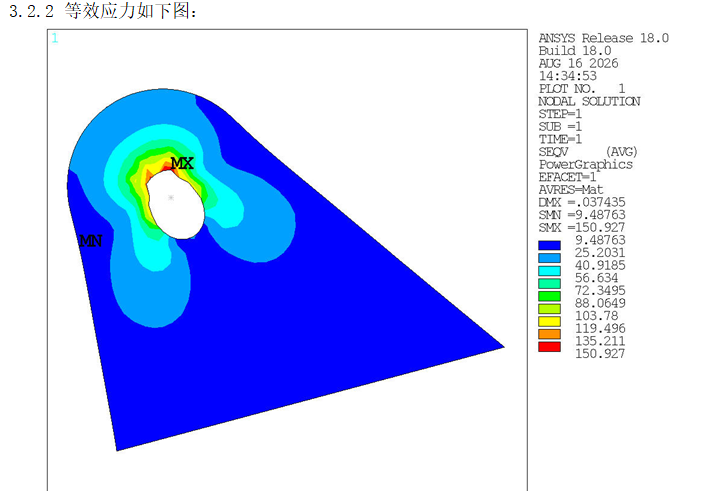Click the MX maximum stress marker
Image resolution: width=714 pixels, height=491 pixels.
tap(182, 163)
